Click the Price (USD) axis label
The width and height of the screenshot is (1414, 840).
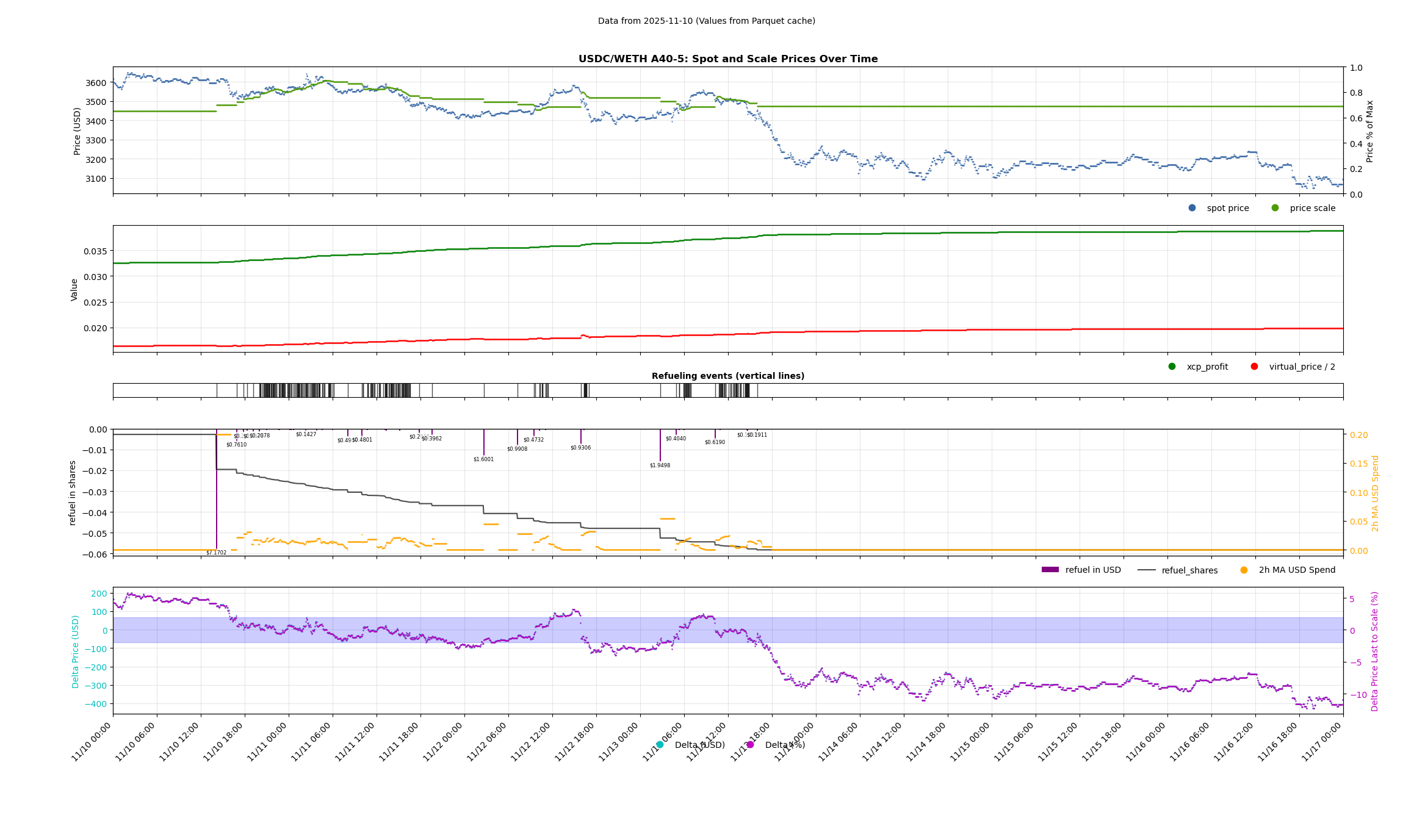pyautogui.click(x=77, y=131)
